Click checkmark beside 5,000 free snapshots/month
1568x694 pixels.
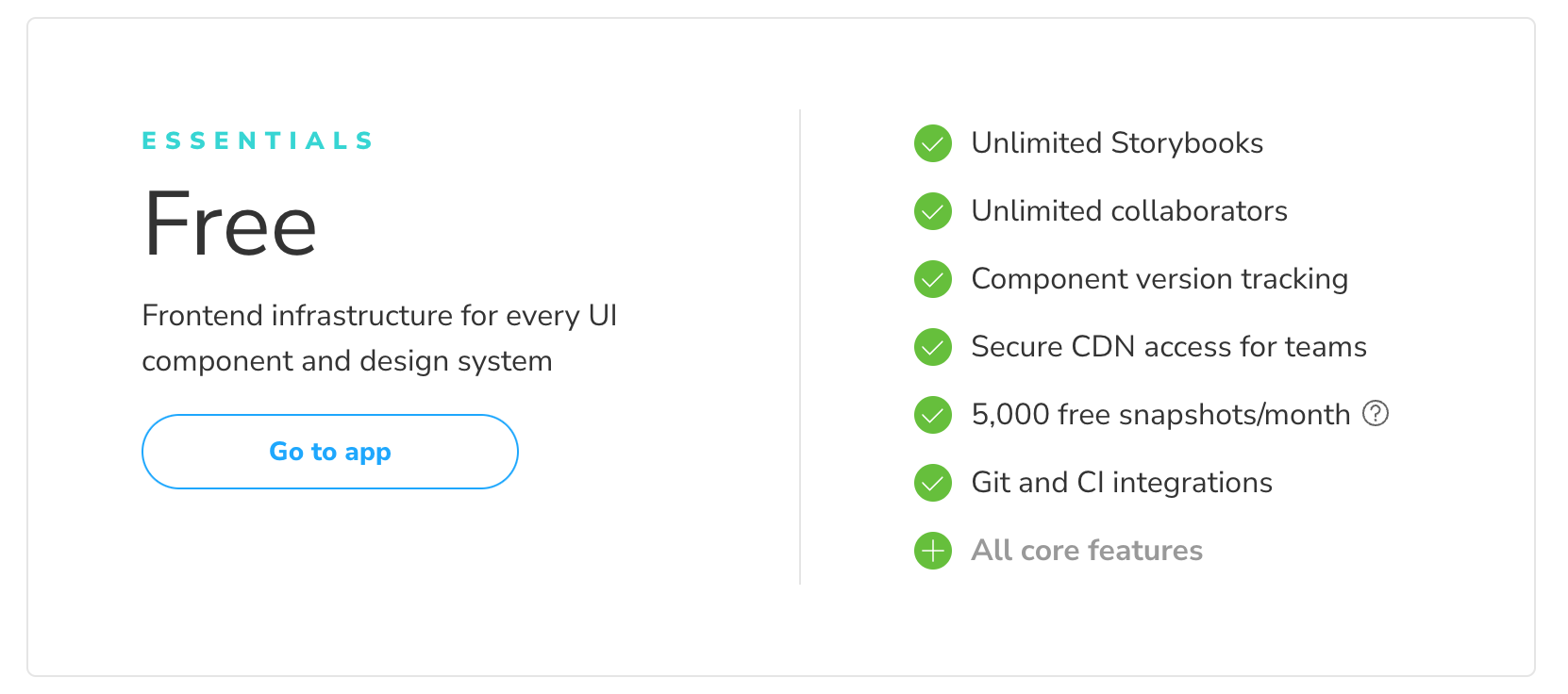pyautogui.click(x=933, y=415)
